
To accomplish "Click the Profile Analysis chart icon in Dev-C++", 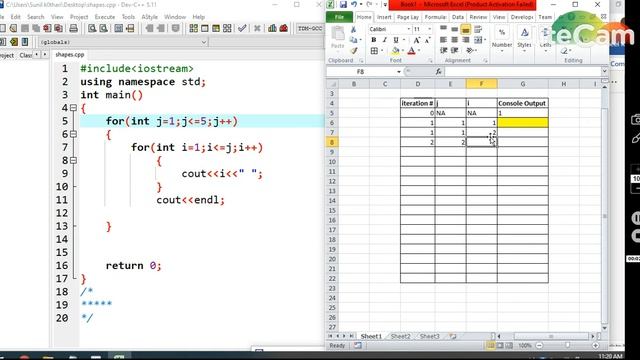I will pos(272,28).
